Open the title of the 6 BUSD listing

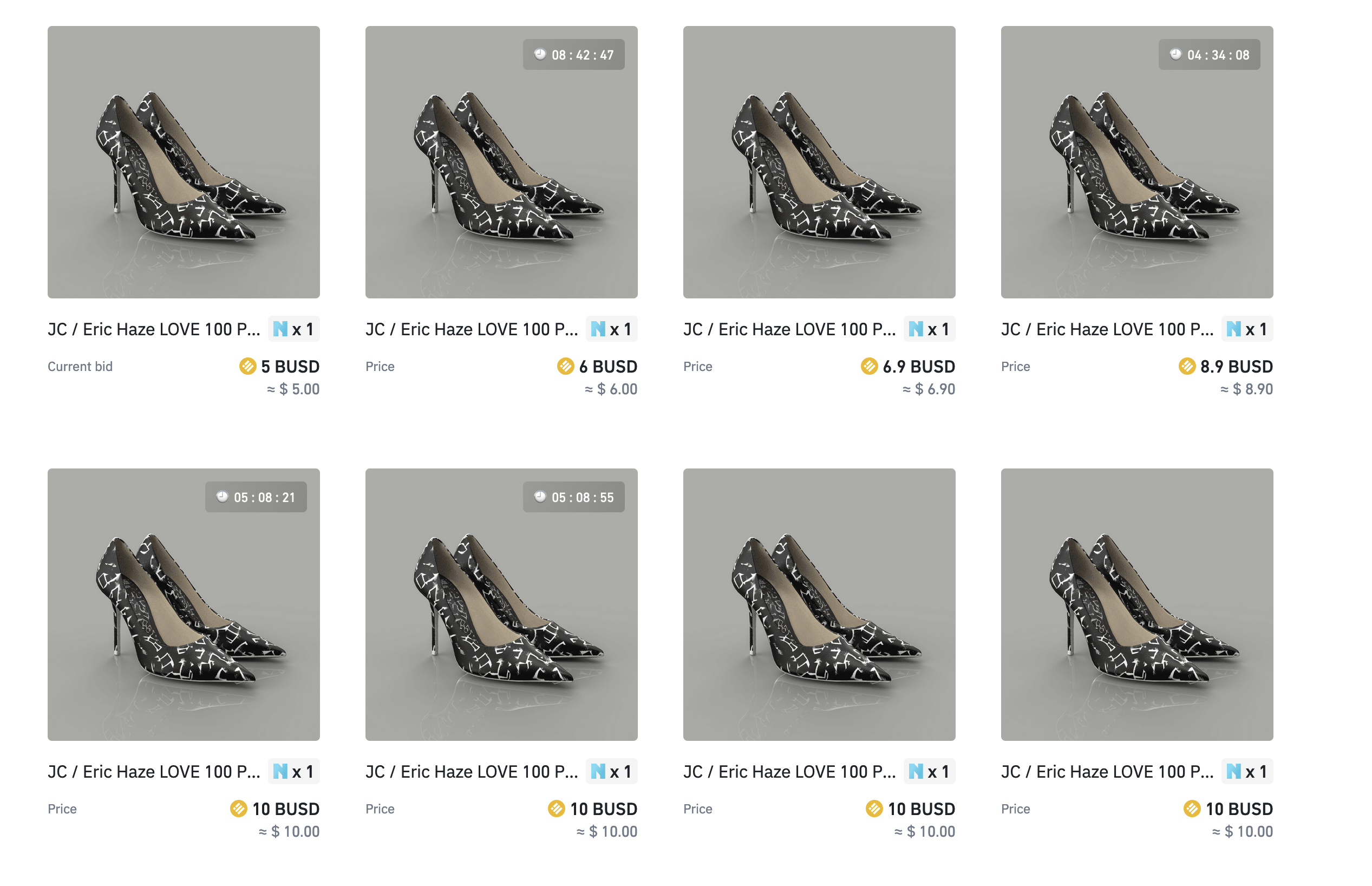[472, 330]
